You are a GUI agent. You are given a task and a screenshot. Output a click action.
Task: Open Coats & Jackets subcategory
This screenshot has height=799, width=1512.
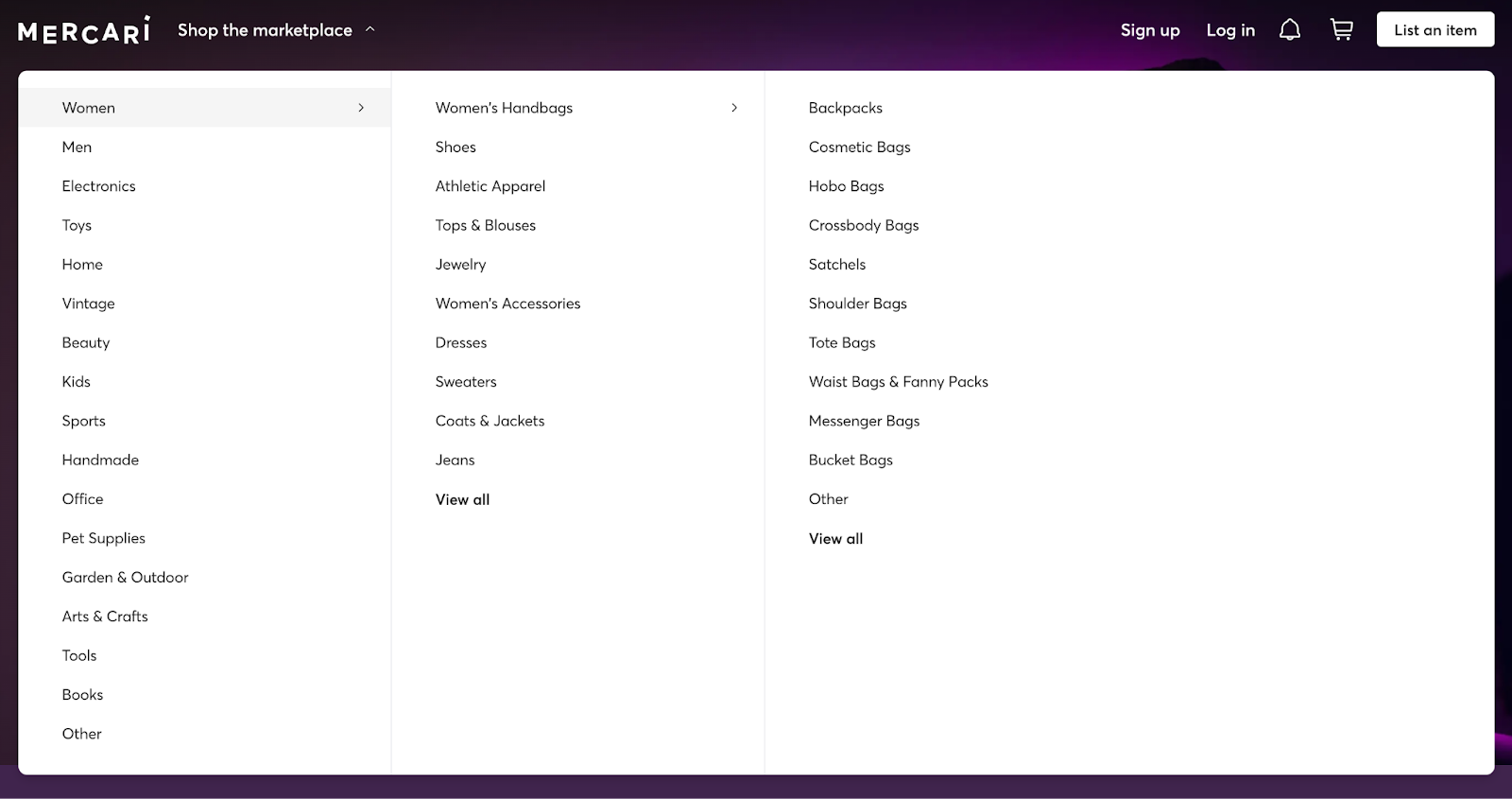(490, 421)
